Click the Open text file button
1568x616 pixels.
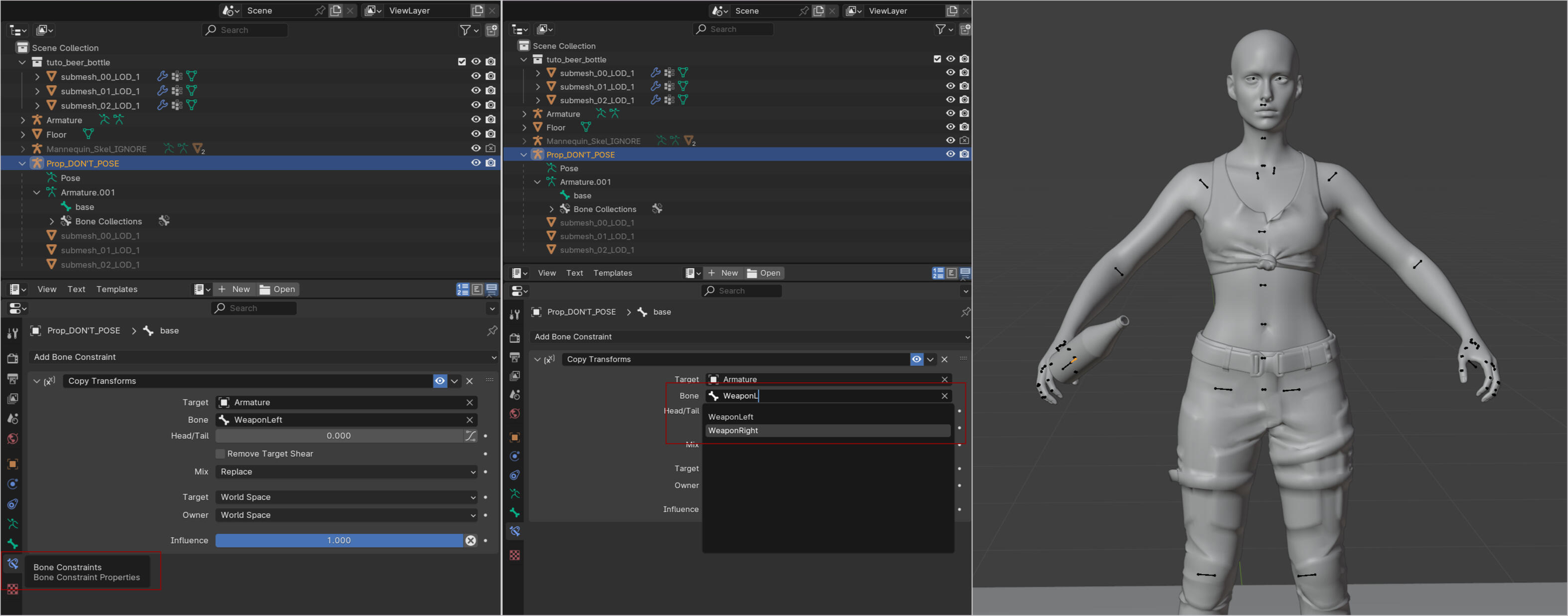click(278, 289)
